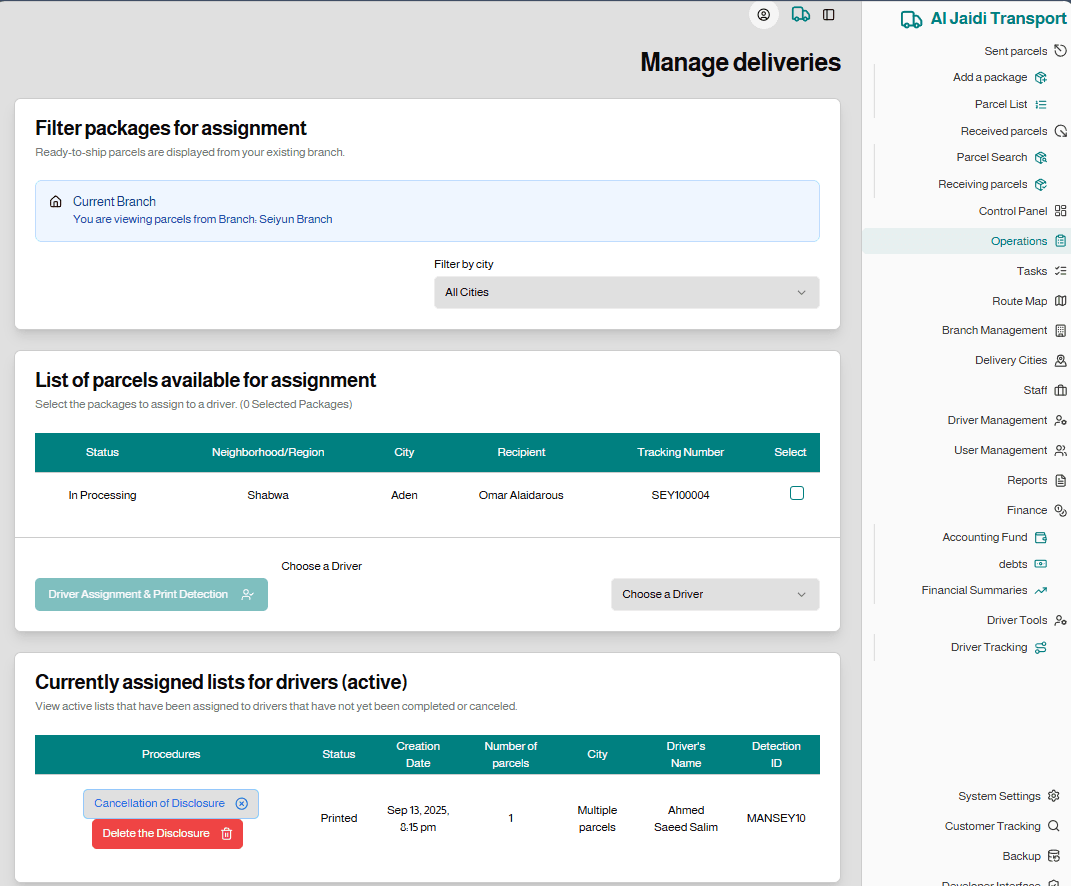Click the Tracking Number column header
Viewport: 1071px width, 886px height.
coord(680,452)
